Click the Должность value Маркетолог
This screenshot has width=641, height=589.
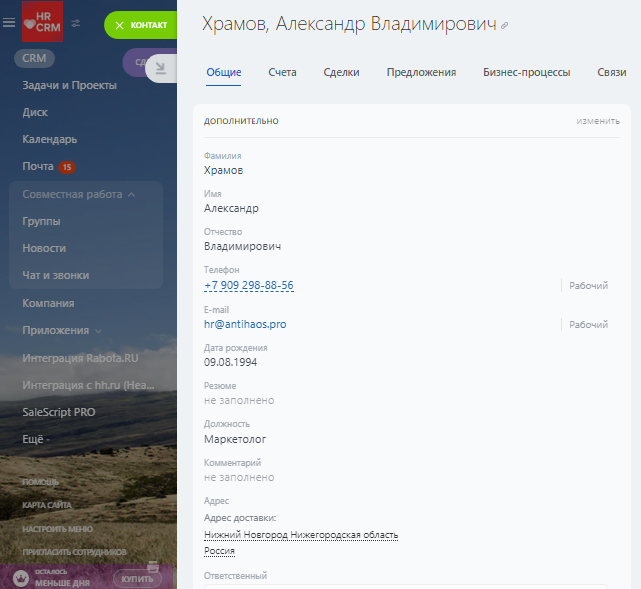235,439
